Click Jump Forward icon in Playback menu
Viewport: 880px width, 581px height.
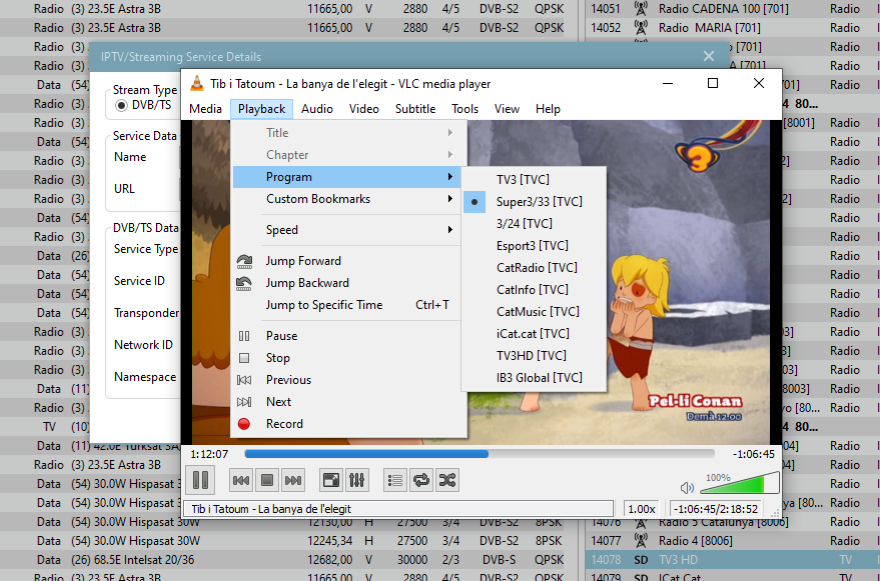(x=244, y=260)
